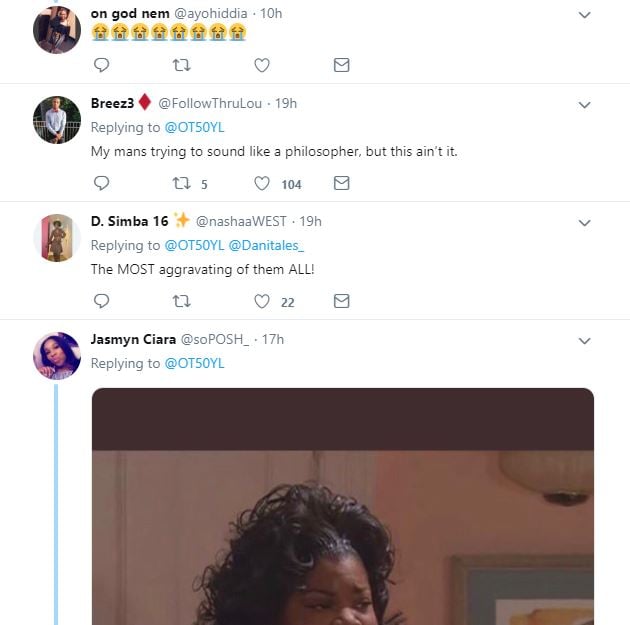Reply to on god nem's crying emoji tweet
The image size is (630, 625).
click(x=101, y=65)
